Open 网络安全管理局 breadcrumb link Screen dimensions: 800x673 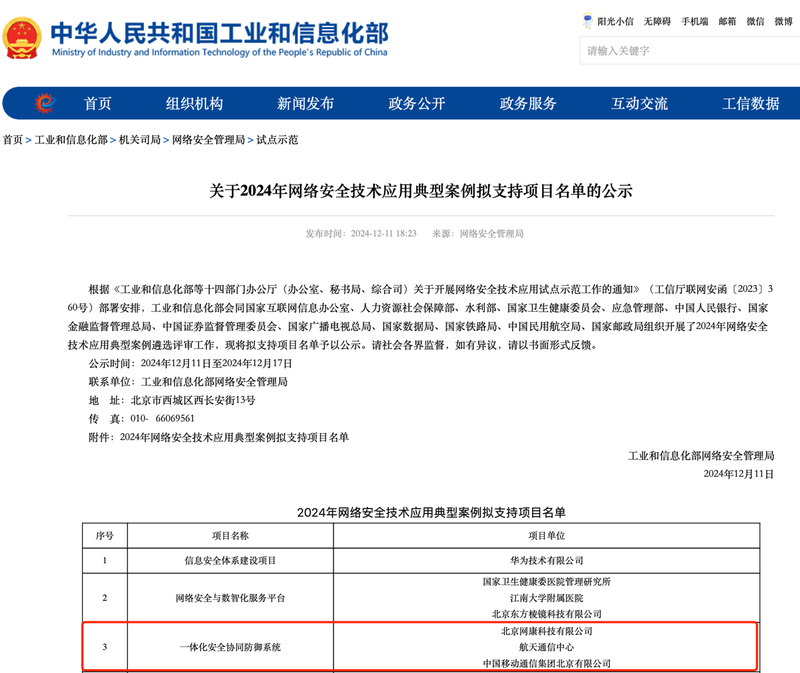point(209,140)
